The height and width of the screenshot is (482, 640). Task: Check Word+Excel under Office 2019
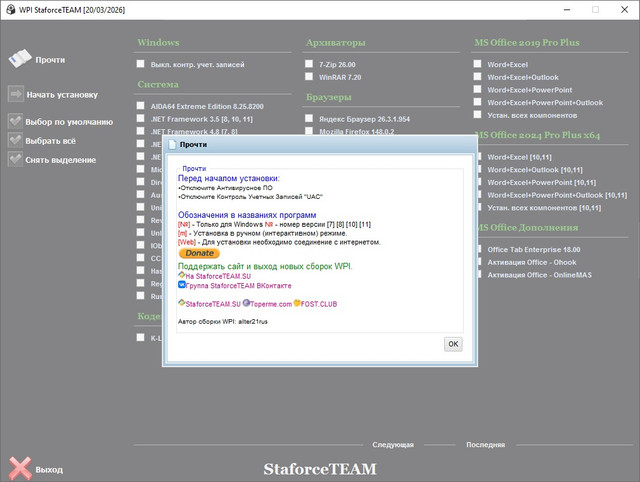[477, 64]
